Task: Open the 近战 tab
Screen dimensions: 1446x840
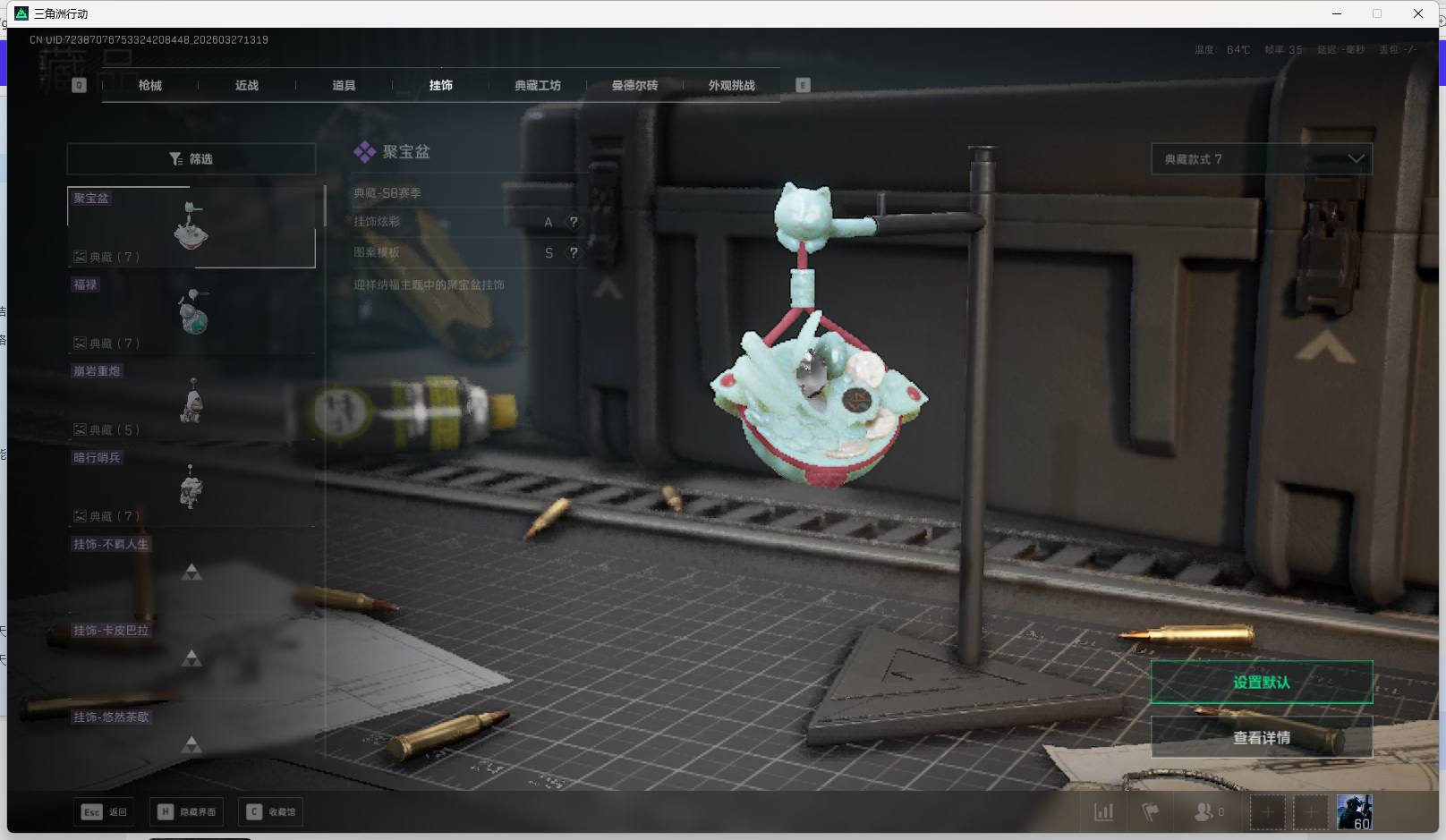Action: point(247,86)
